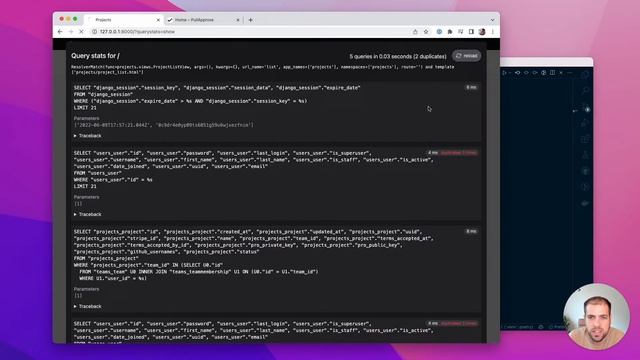This screenshot has height=360, width=640.
Task: Click the browser forward arrow
Action: tap(71, 31)
